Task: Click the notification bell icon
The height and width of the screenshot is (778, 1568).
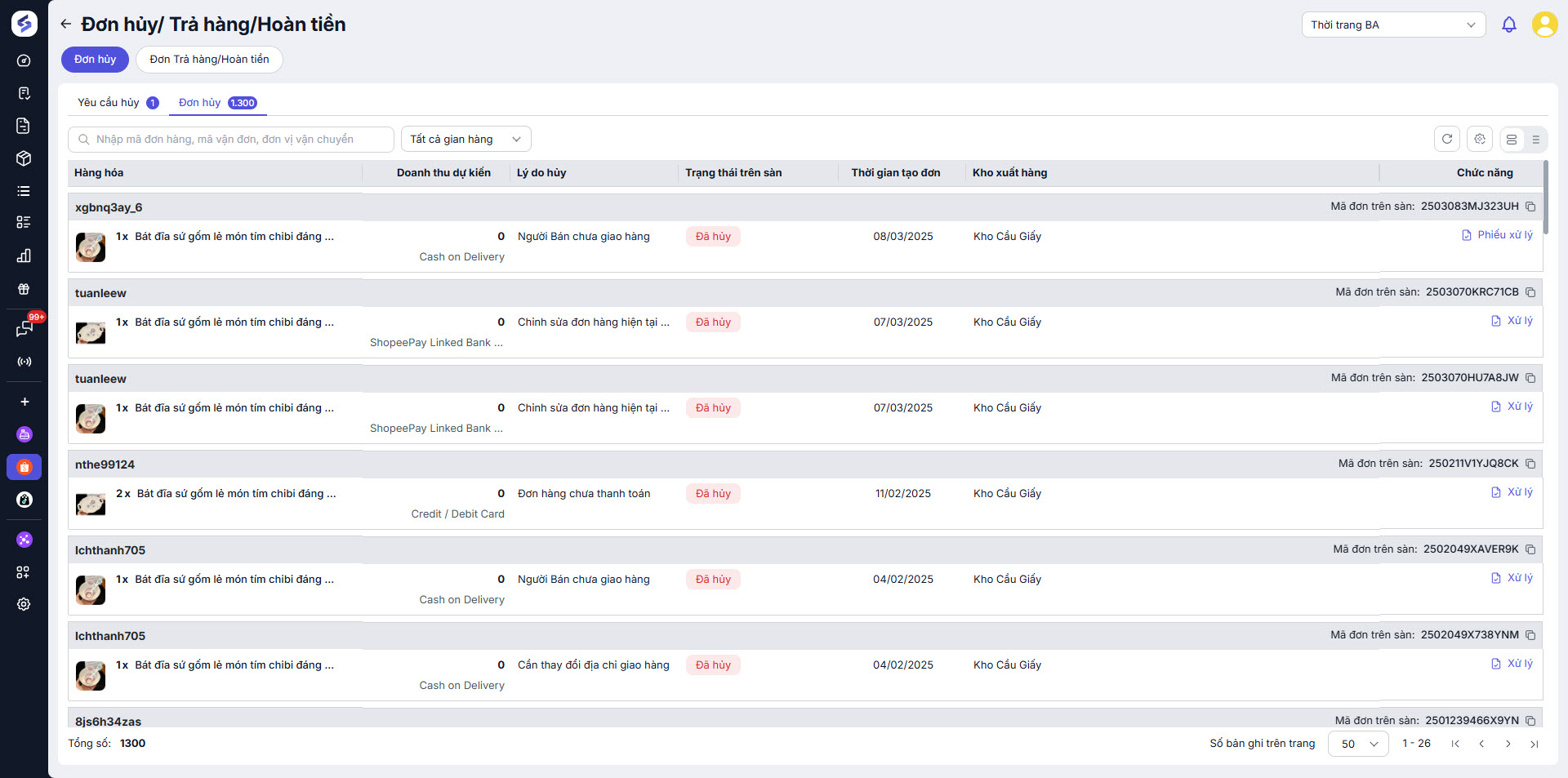Action: [x=1508, y=24]
